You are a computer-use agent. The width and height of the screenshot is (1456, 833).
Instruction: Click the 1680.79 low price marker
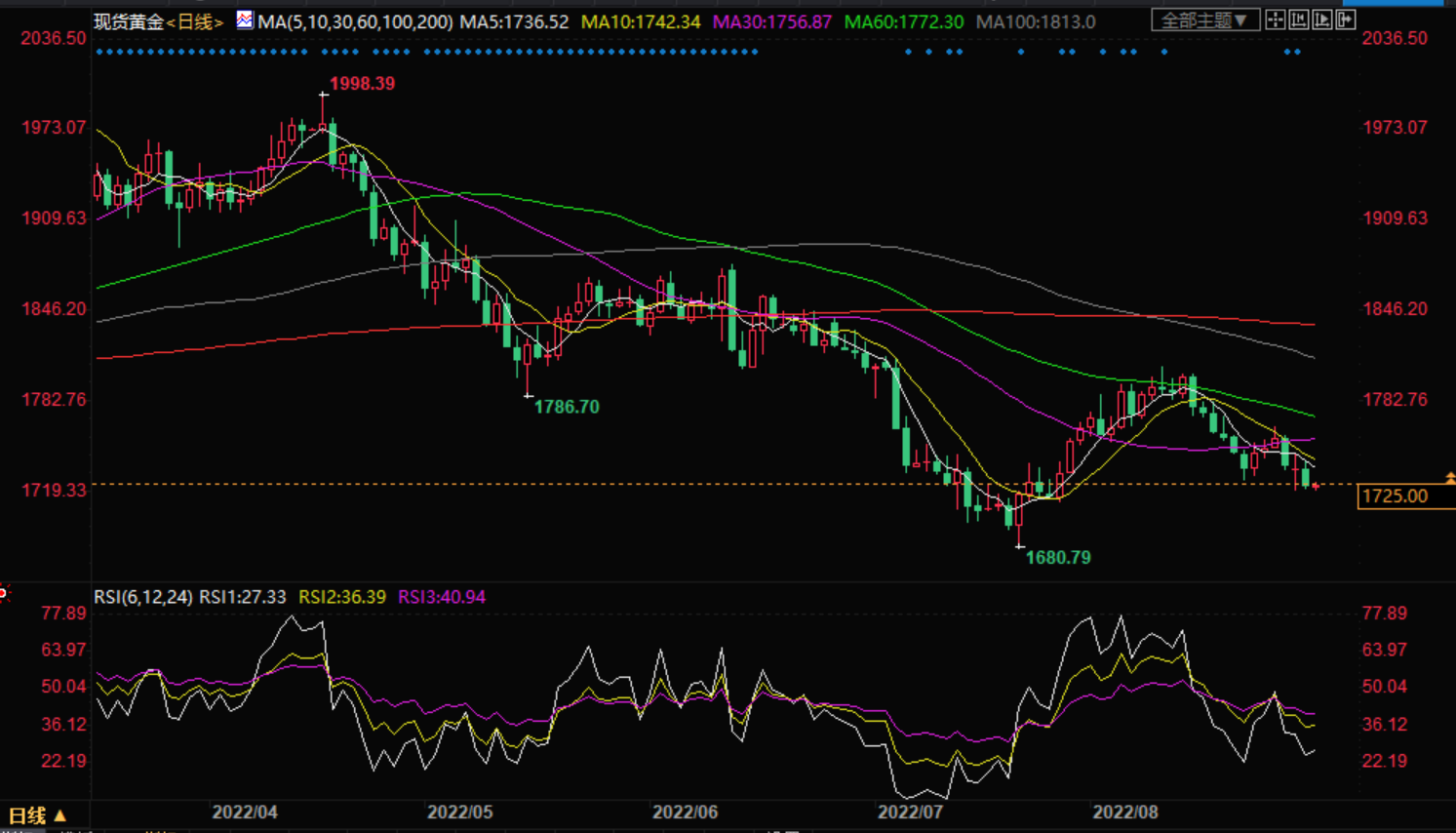pyautogui.click(x=1058, y=558)
